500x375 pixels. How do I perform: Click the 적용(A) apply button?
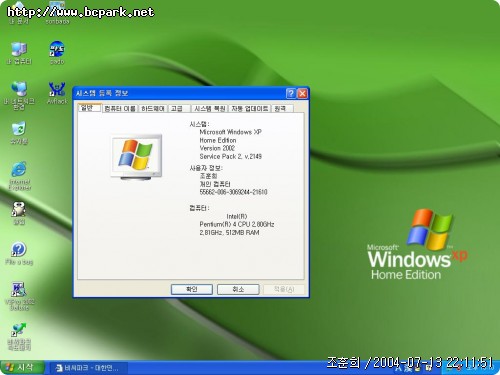click(284, 289)
